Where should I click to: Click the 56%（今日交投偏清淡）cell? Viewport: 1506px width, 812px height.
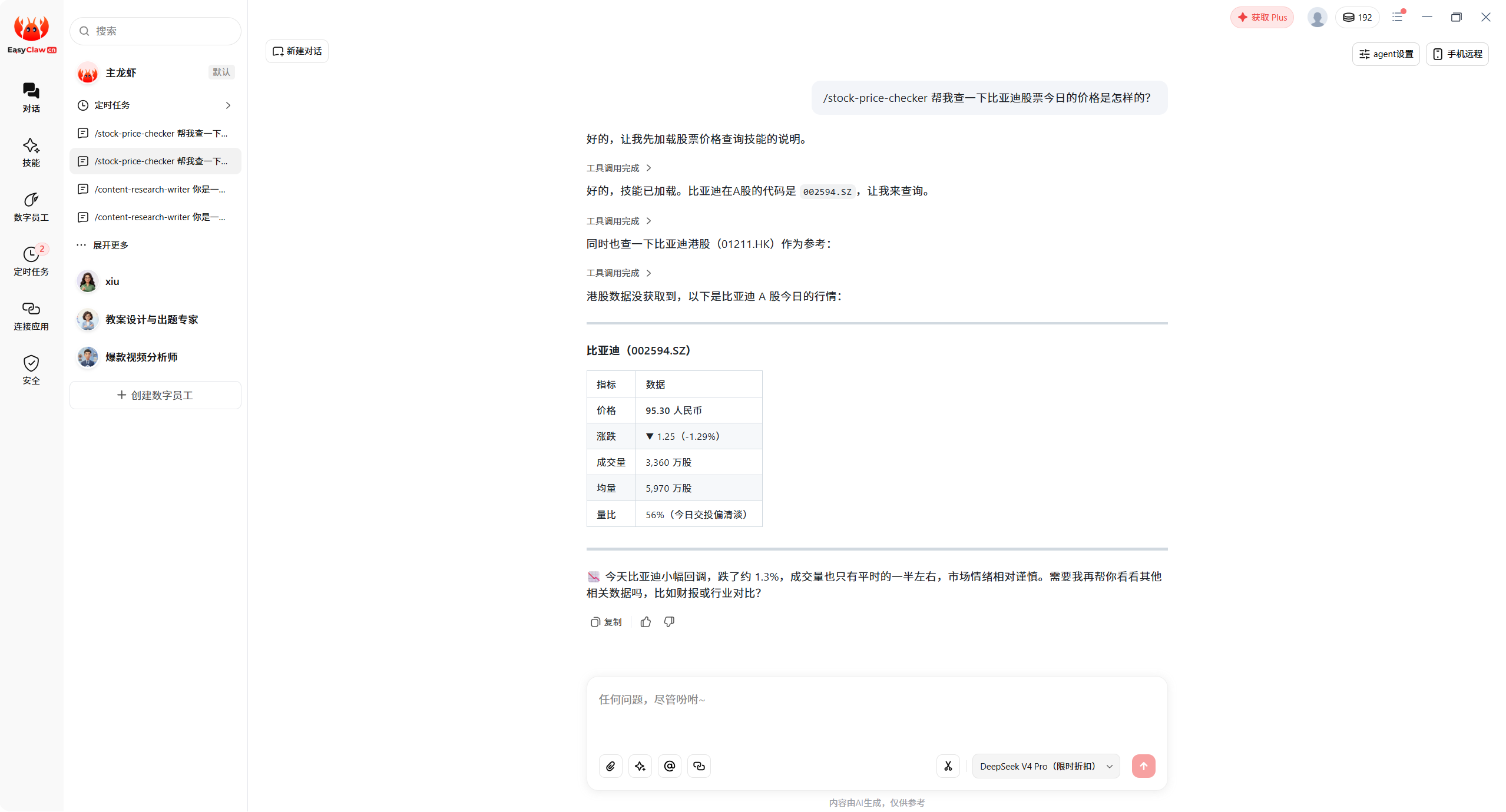(699, 514)
